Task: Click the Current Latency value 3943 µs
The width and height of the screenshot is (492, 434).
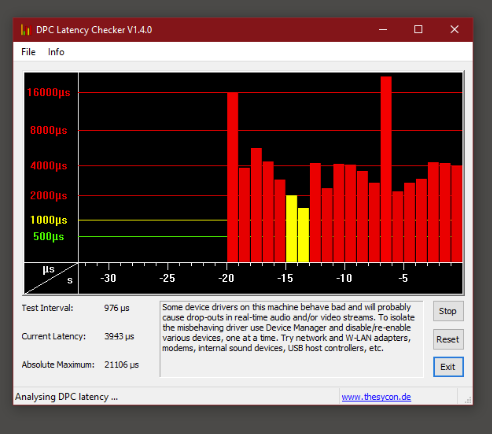Action: [x=119, y=336]
